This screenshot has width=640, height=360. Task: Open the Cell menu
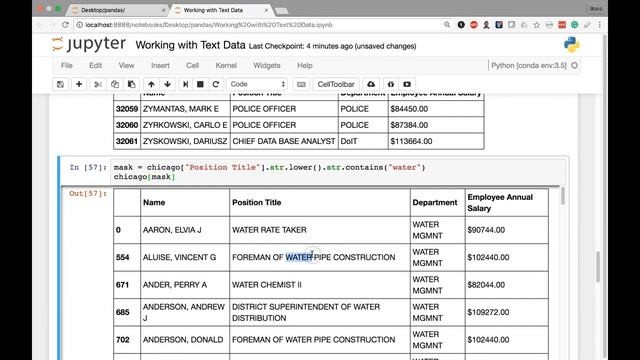pyautogui.click(x=192, y=65)
